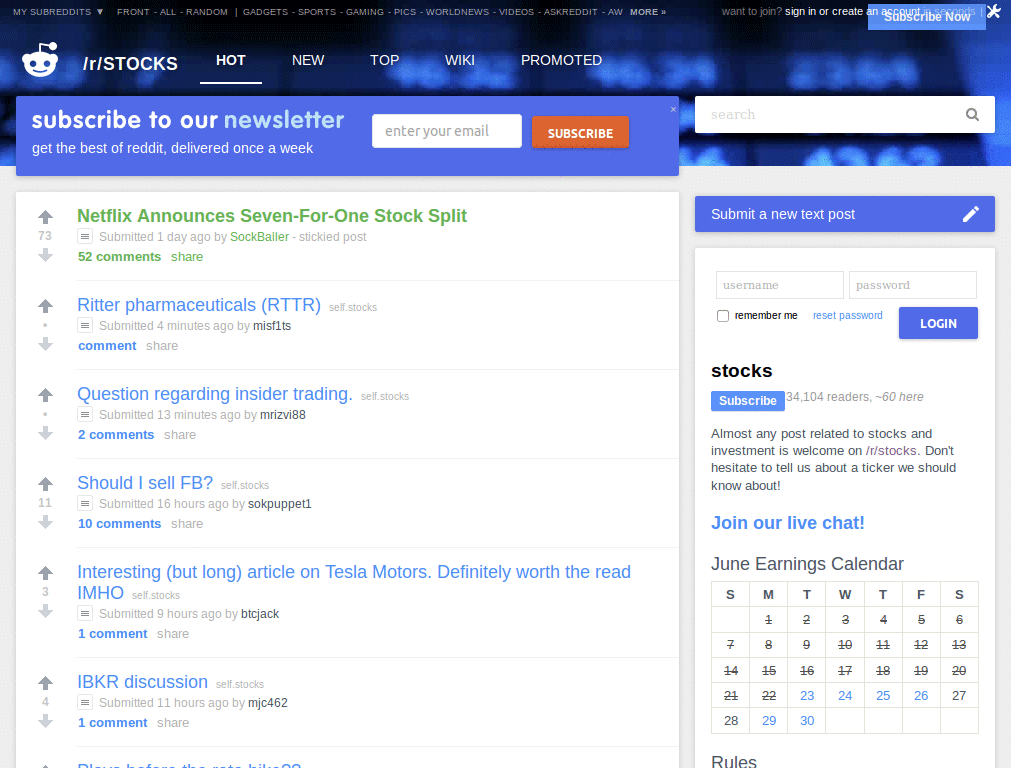Screen dimensions: 1024x768
Task: Open the self-post icon for Netflix post
Action: pos(85,236)
